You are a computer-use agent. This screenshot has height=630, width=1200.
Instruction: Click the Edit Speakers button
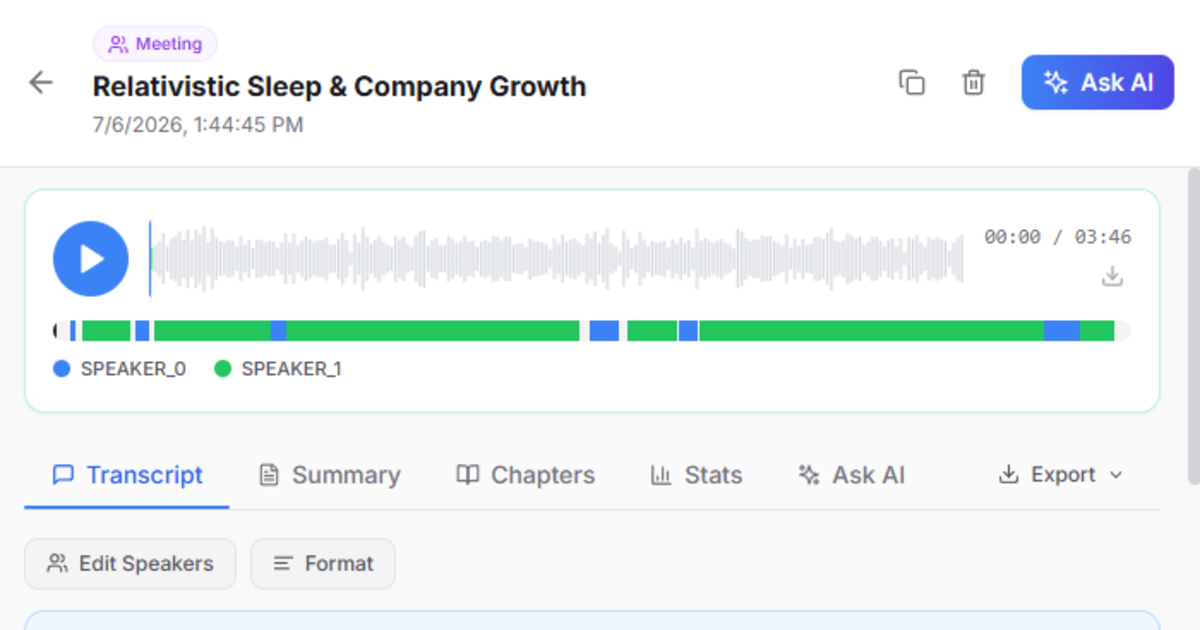click(130, 564)
